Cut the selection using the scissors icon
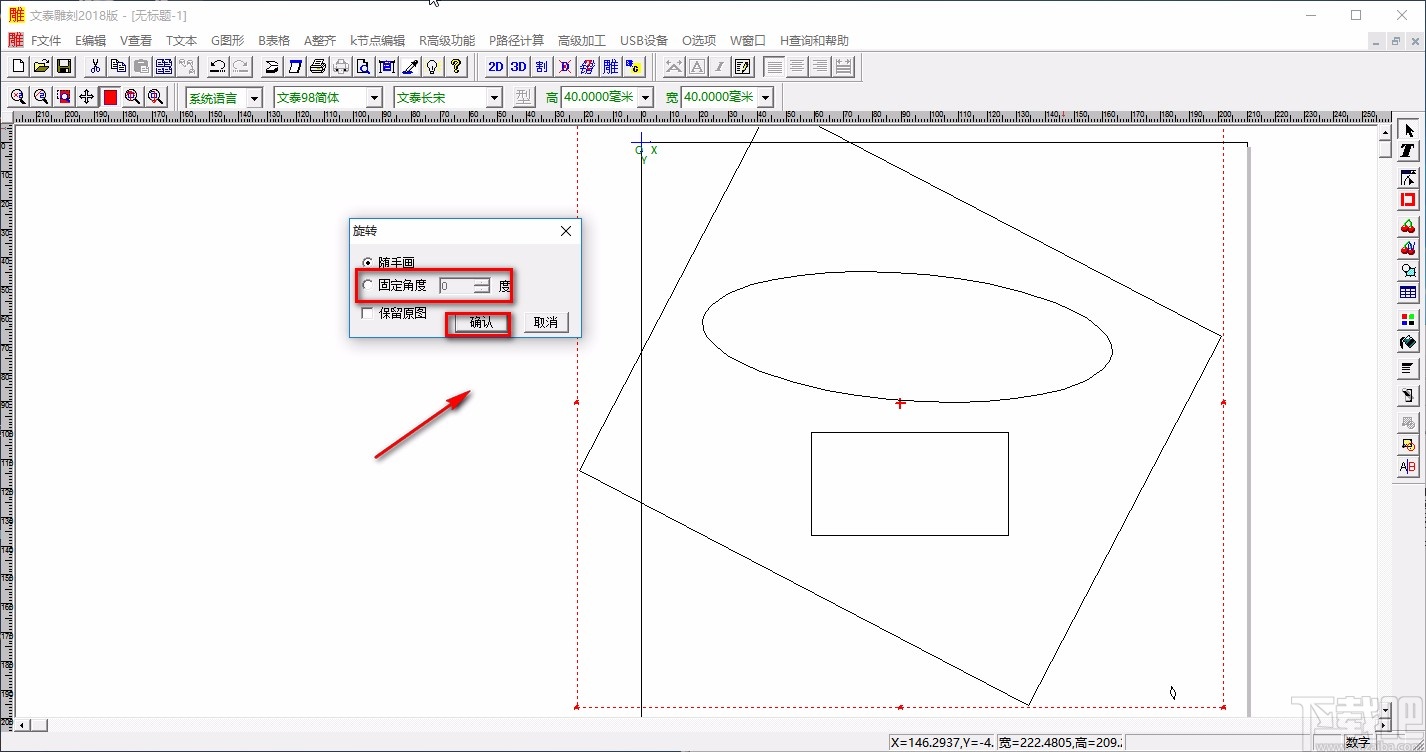This screenshot has height=752, width=1426. click(x=95, y=67)
